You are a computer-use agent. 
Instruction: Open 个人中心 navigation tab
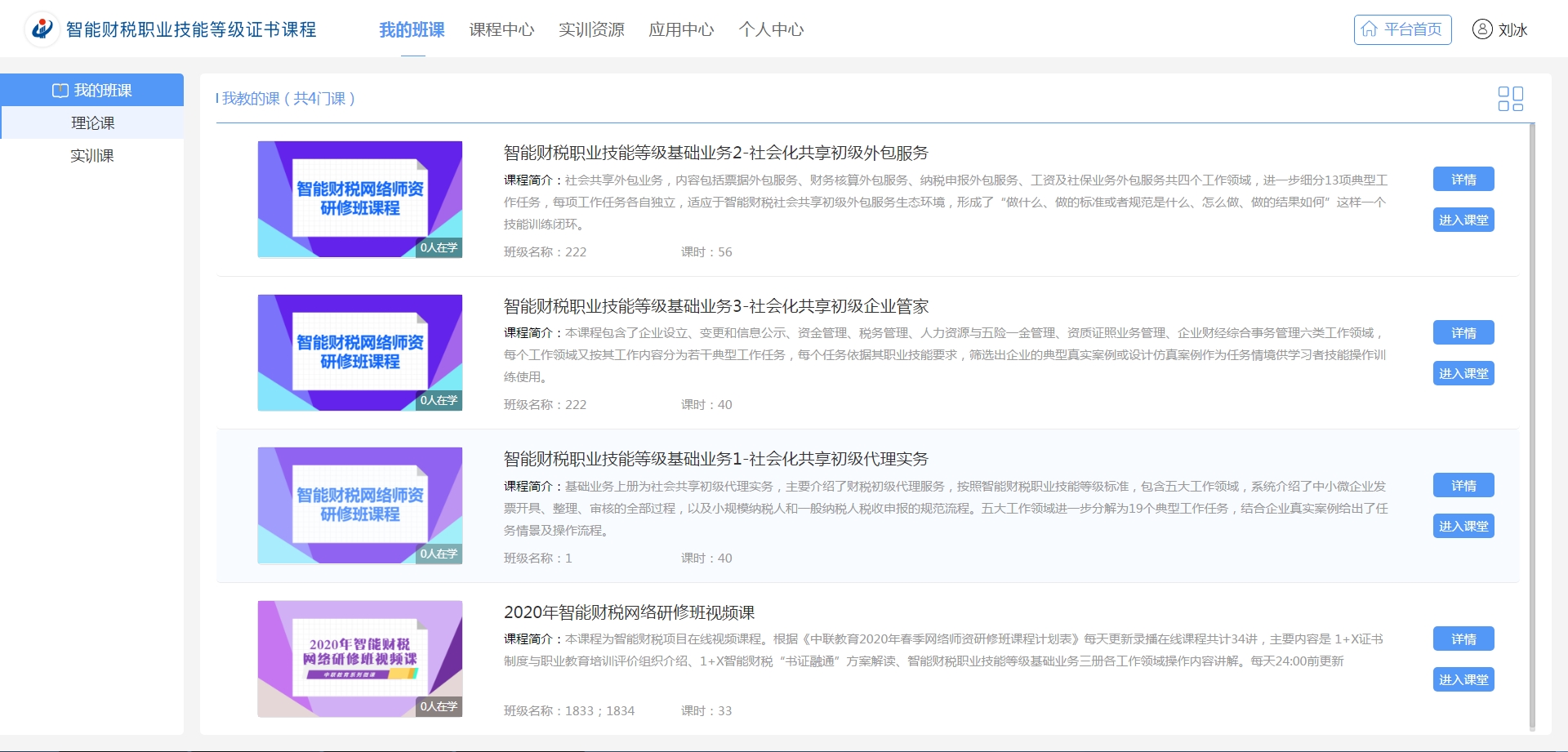click(x=771, y=29)
